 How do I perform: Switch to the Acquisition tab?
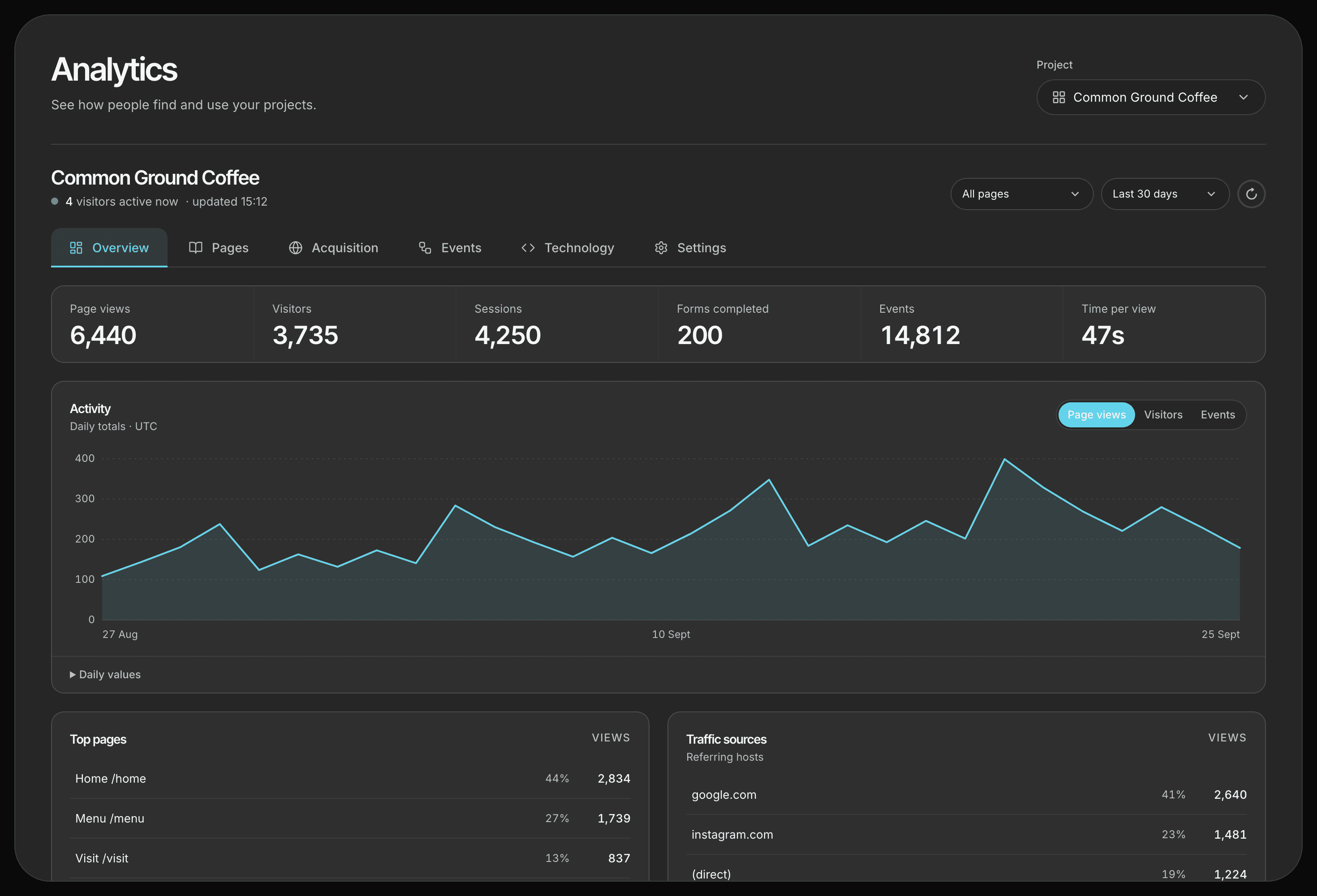pyautogui.click(x=333, y=248)
